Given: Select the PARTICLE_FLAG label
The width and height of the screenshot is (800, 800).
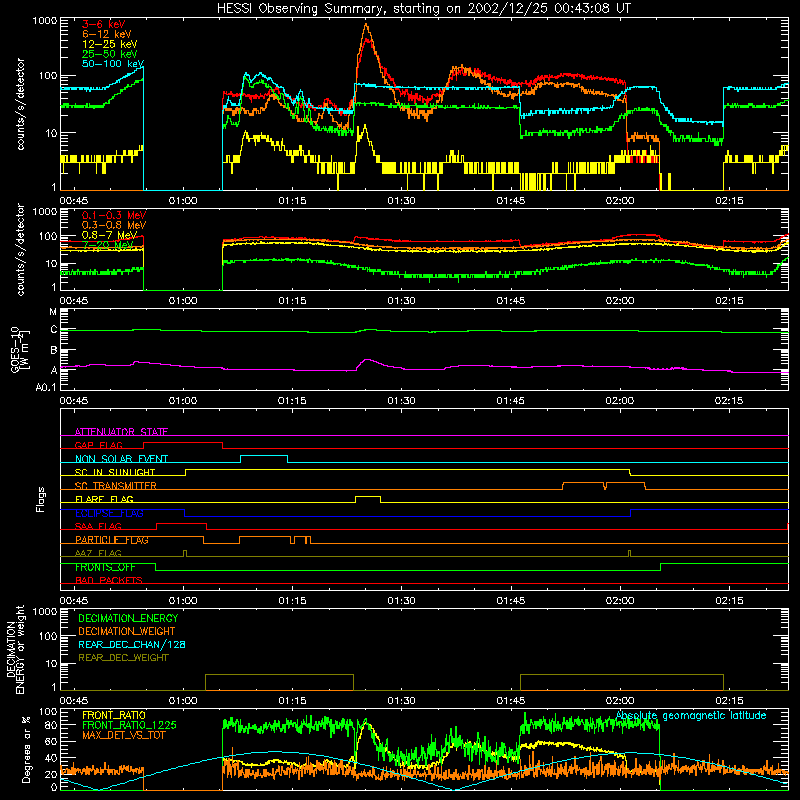Looking at the screenshot, I should tap(112, 540).
